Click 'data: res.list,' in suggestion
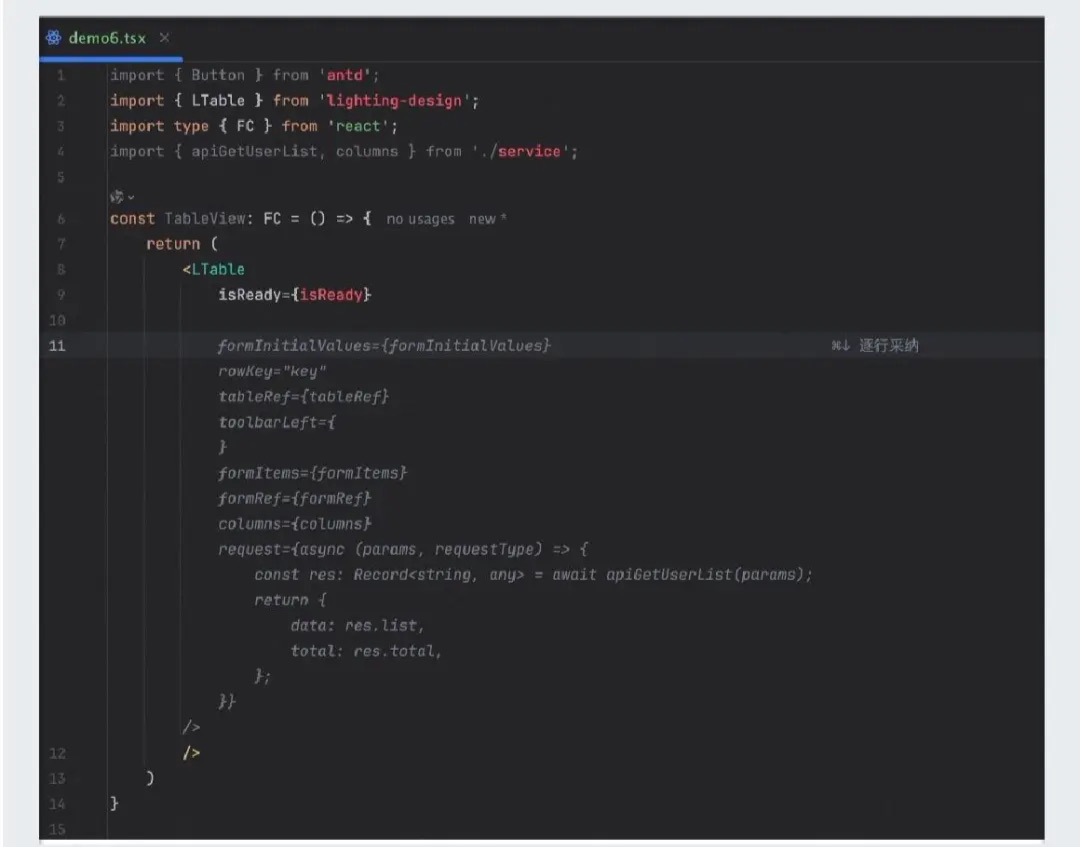 (357, 626)
